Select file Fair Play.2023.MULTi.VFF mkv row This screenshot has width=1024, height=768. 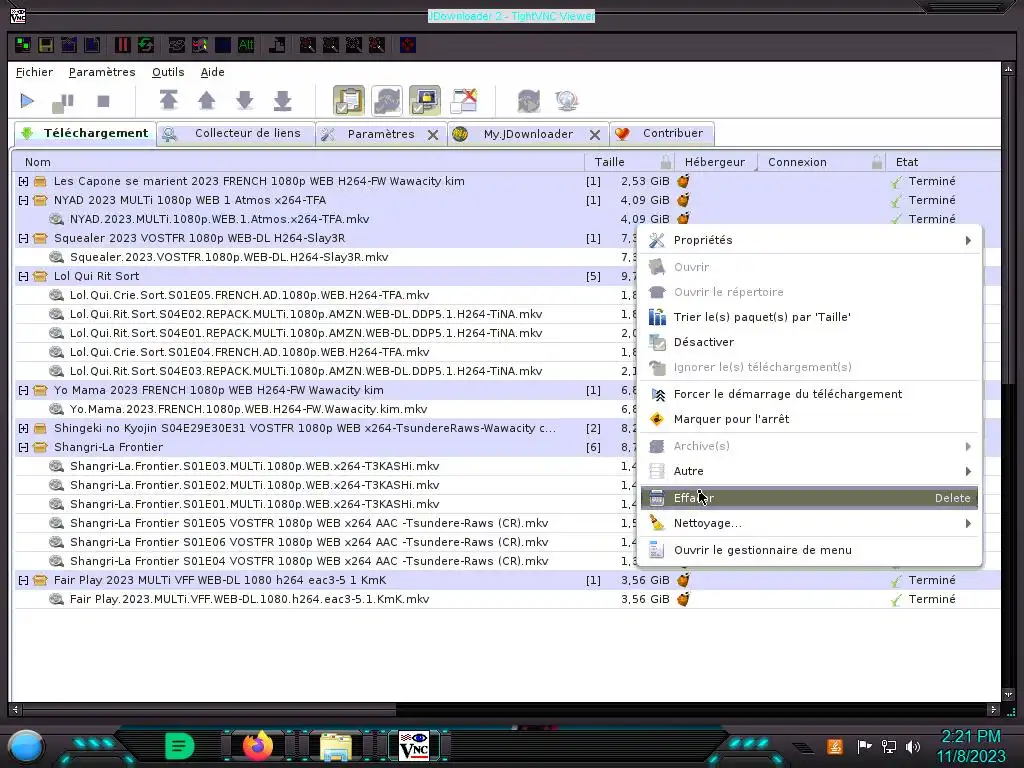507,599
